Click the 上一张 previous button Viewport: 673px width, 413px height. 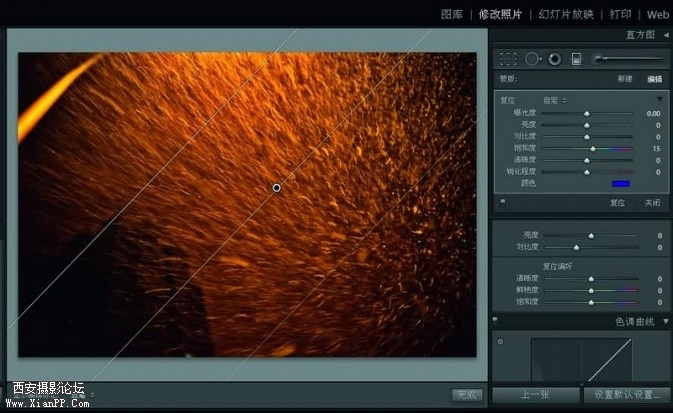[x=535, y=395]
